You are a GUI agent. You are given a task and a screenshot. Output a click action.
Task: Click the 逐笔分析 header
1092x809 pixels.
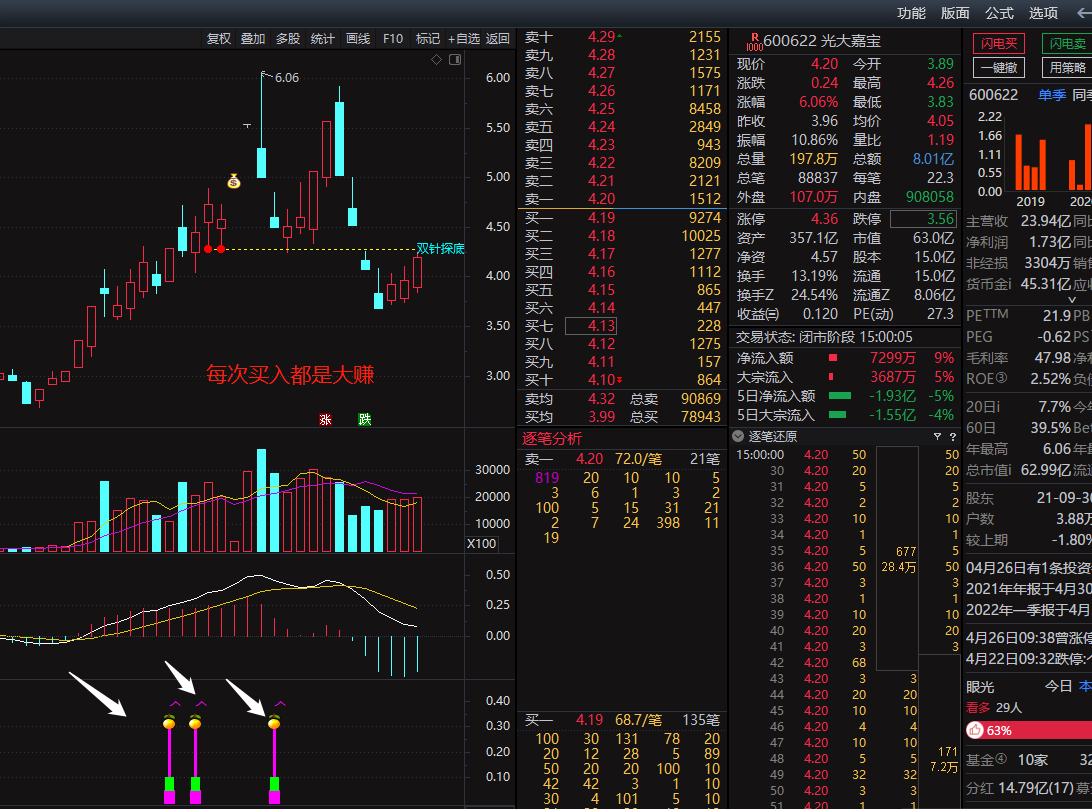coord(552,439)
